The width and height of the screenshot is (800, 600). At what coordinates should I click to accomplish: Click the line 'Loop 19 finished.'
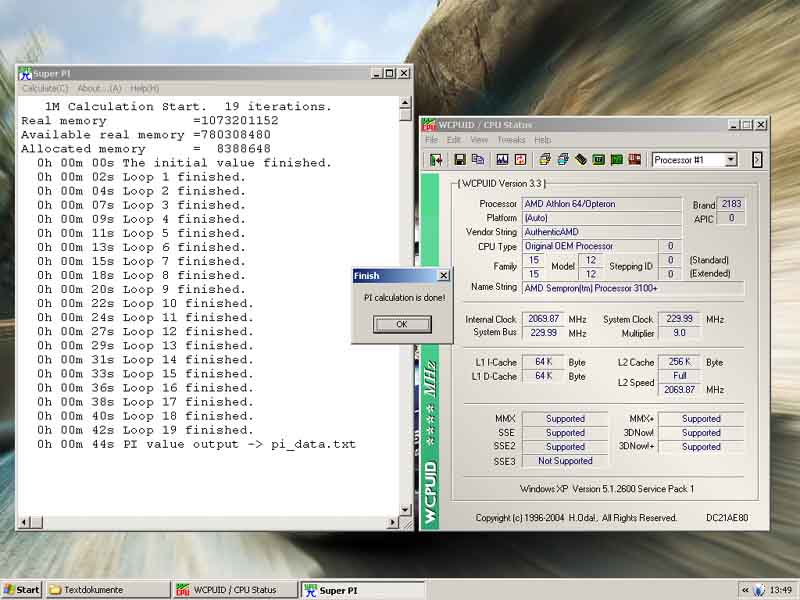click(145, 430)
